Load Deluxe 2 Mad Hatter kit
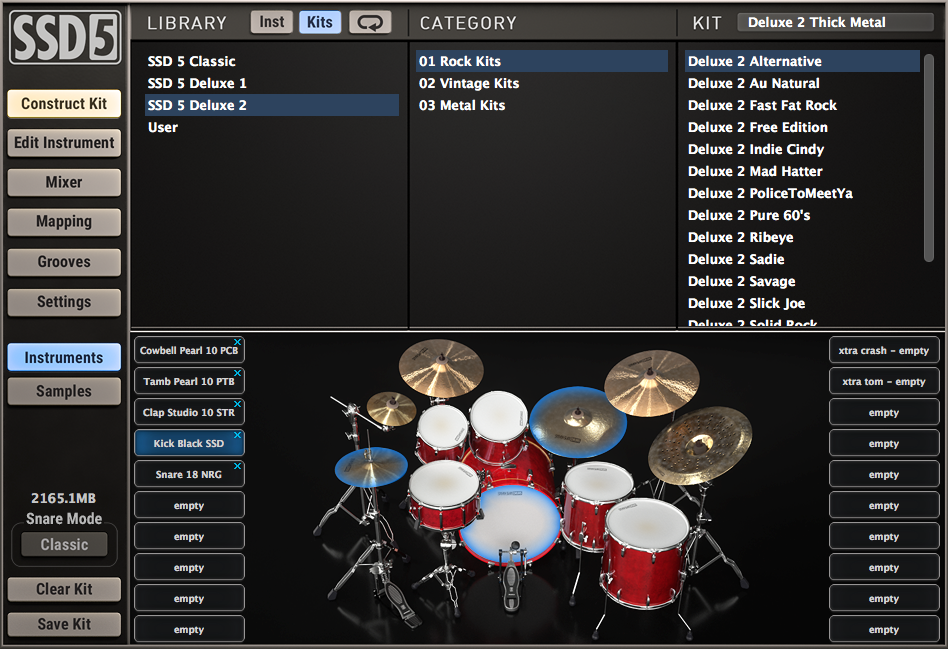The height and width of the screenshot is (649, 948). (802, 171)
